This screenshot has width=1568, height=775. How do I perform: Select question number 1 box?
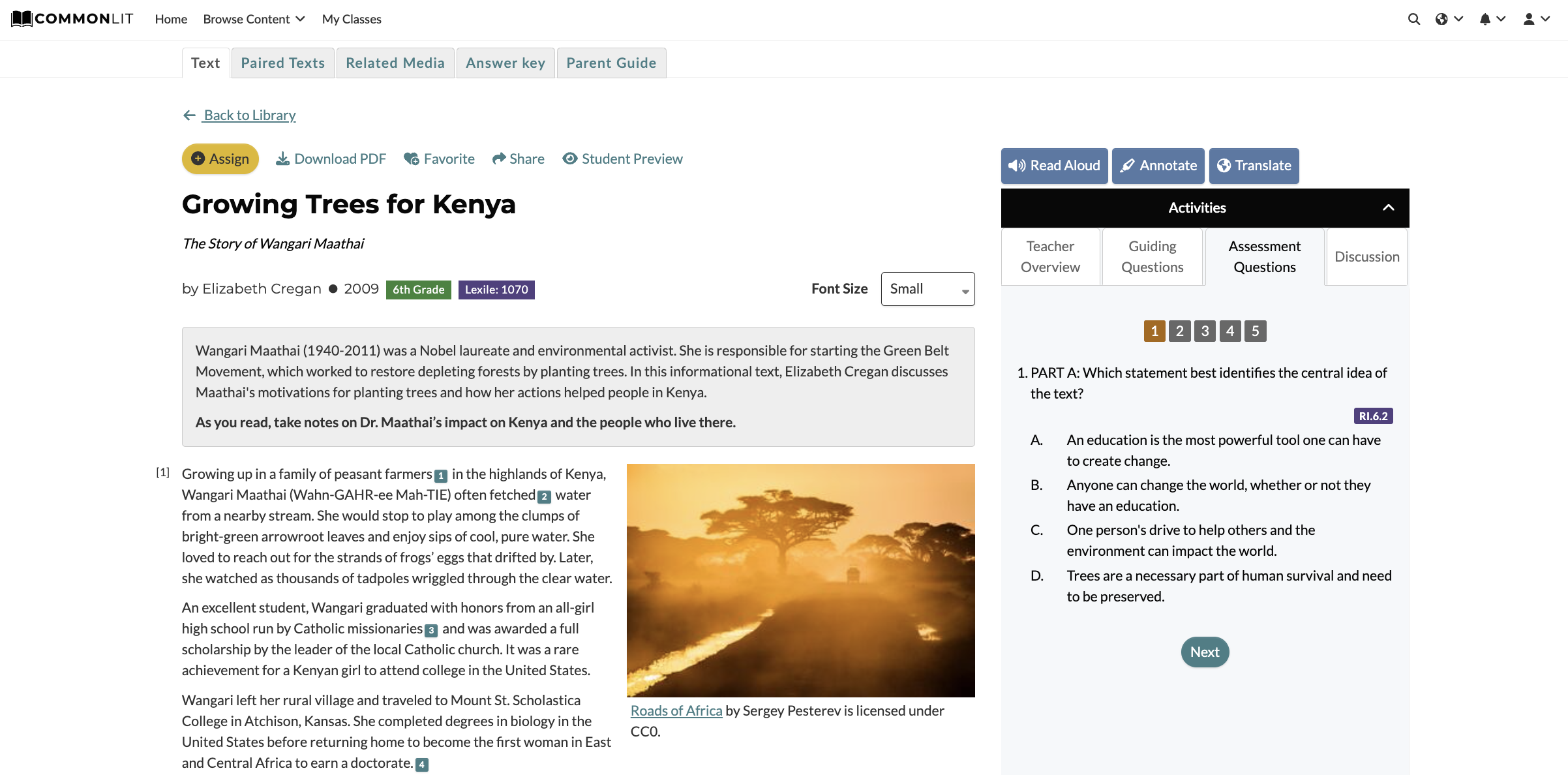[x=1154, y=331]
